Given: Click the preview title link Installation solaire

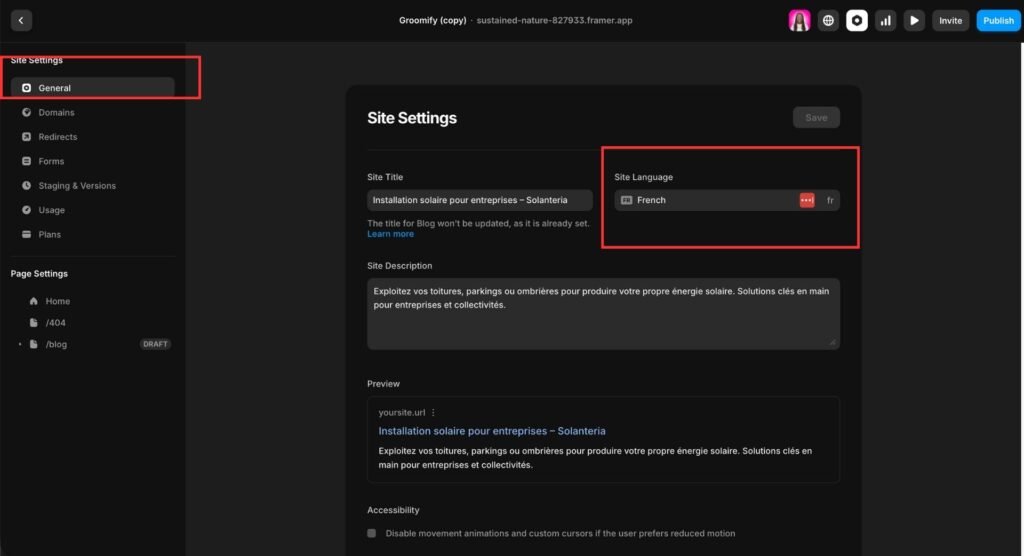Looking at the screenshot, I should tap(492, 431).
